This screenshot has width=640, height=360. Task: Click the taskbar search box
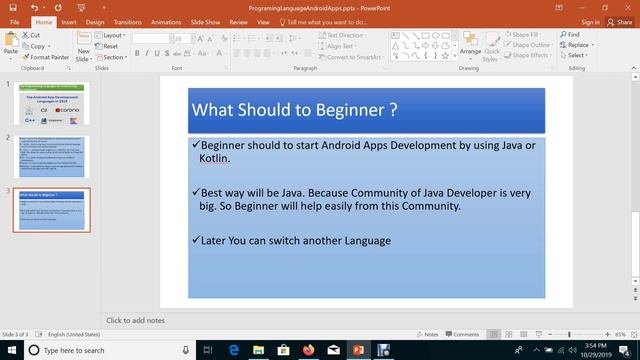click(x=110, y=350)
